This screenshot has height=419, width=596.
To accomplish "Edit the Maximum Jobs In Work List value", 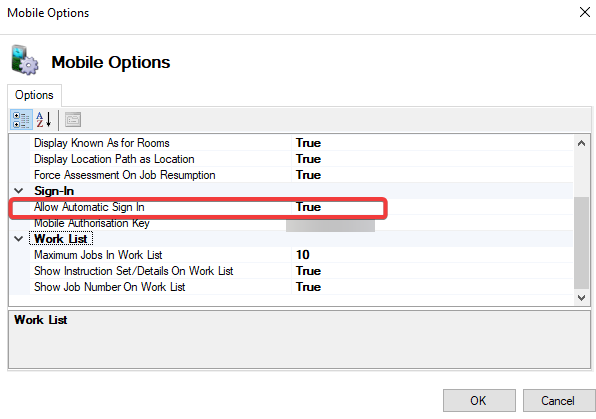I will (x=432, y=255).
